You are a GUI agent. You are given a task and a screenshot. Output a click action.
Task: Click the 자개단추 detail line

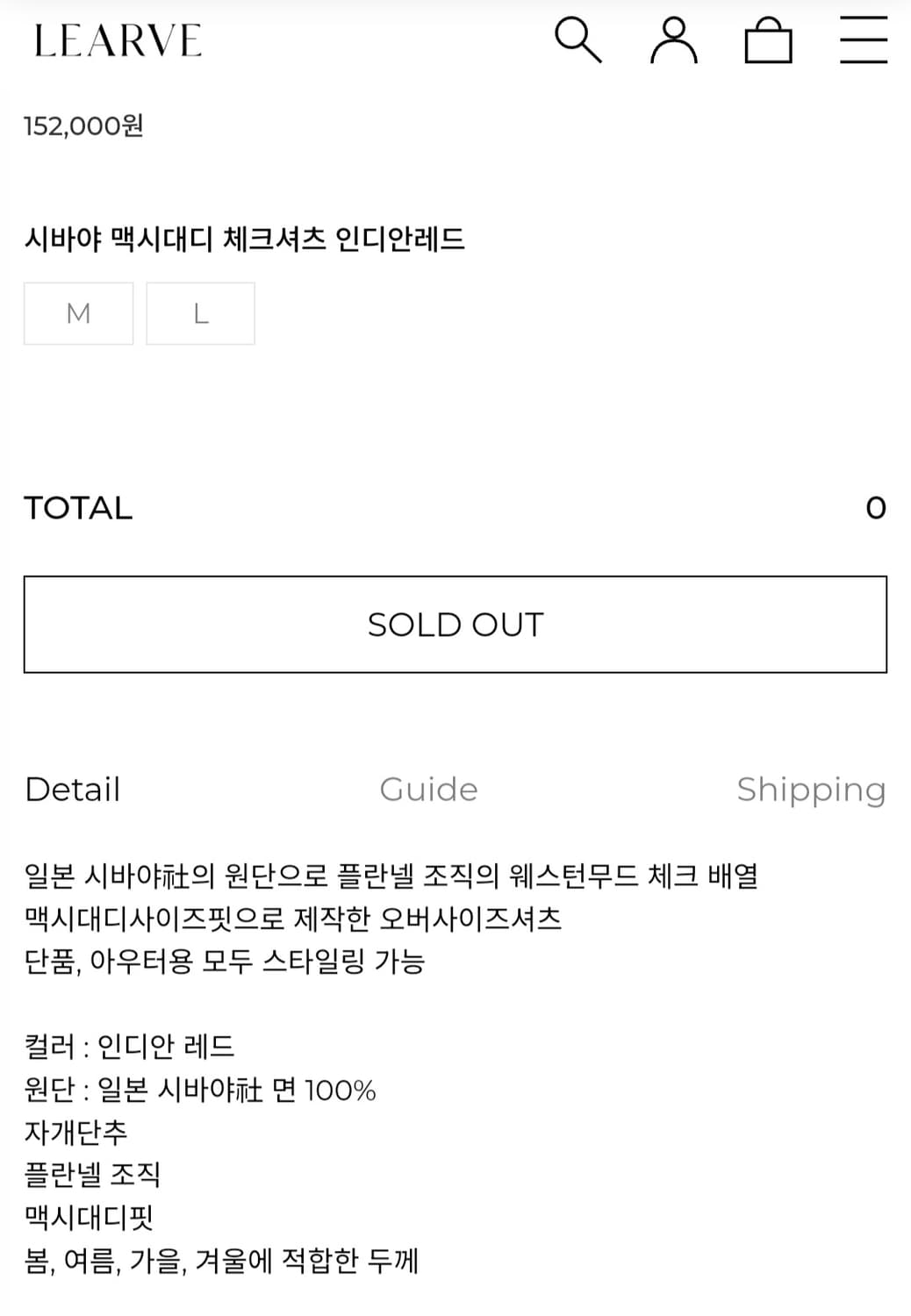coord(76,1132)
